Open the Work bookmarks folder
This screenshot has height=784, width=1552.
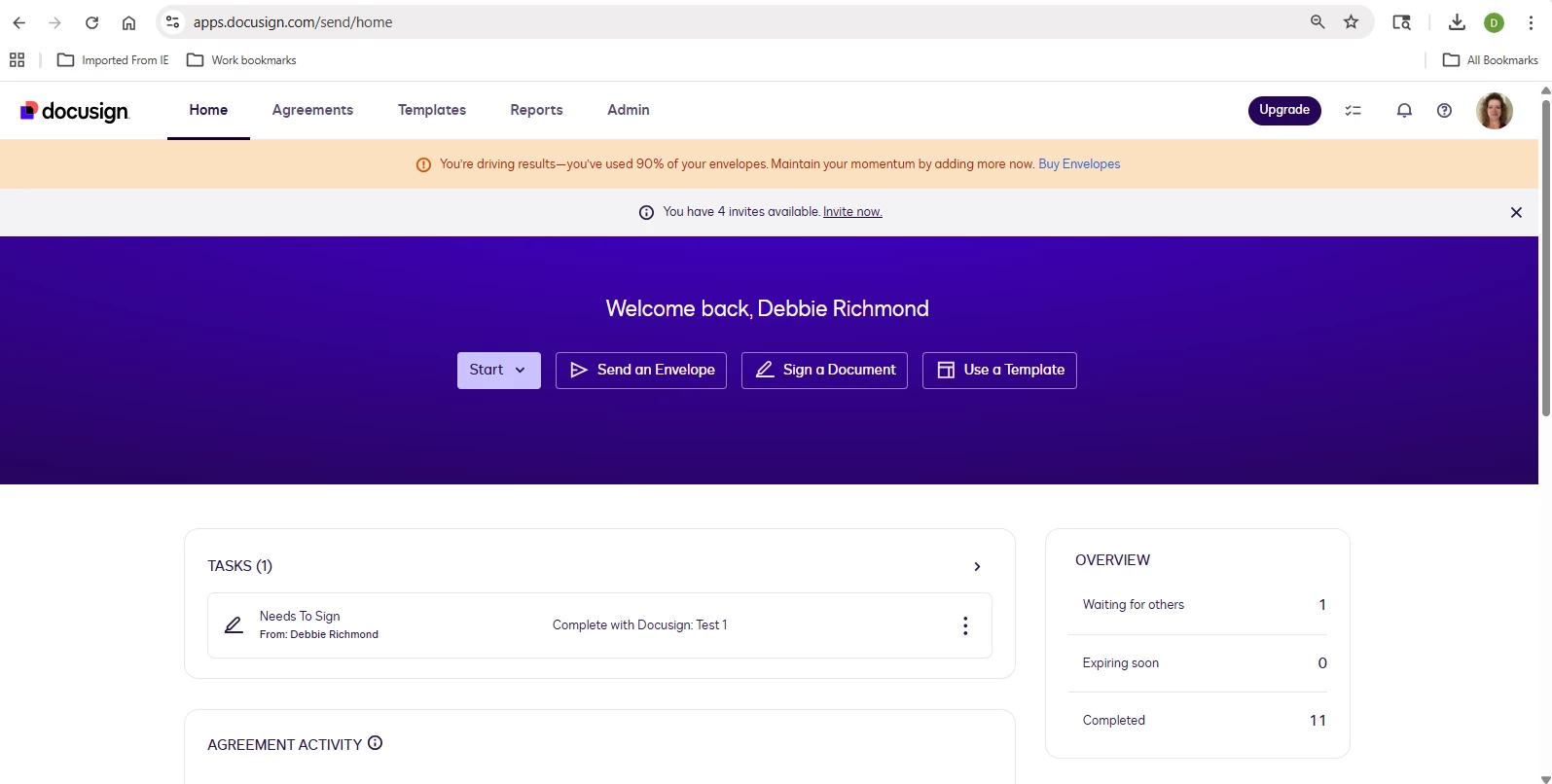(241, 60)
